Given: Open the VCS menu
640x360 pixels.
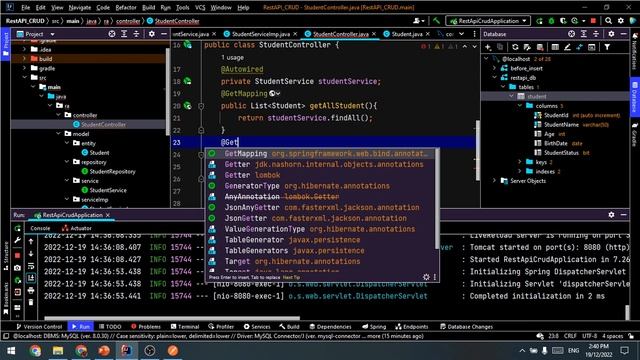Looking at the screenshot, I should 200,7.
